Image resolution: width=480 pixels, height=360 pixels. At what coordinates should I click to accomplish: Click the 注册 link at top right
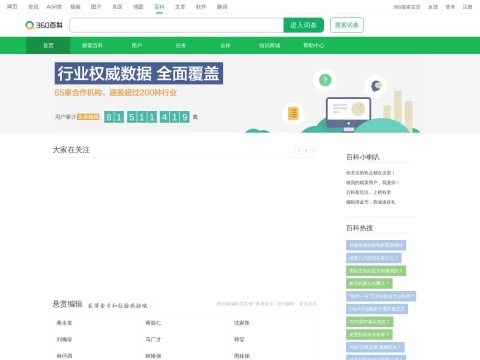tap(467, 7)
